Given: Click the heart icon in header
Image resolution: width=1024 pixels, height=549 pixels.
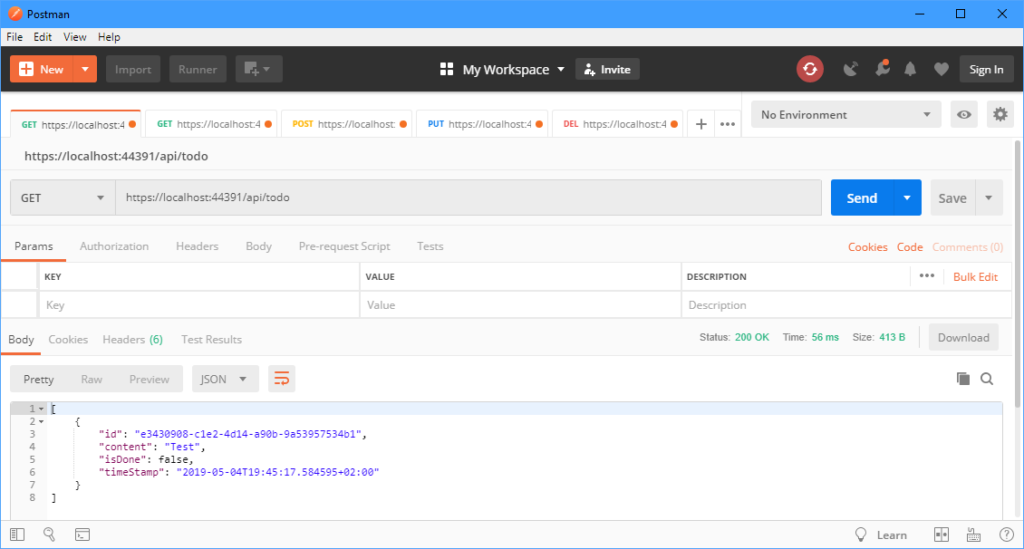Looking at the screenshot, I should (x=940, y=69).
